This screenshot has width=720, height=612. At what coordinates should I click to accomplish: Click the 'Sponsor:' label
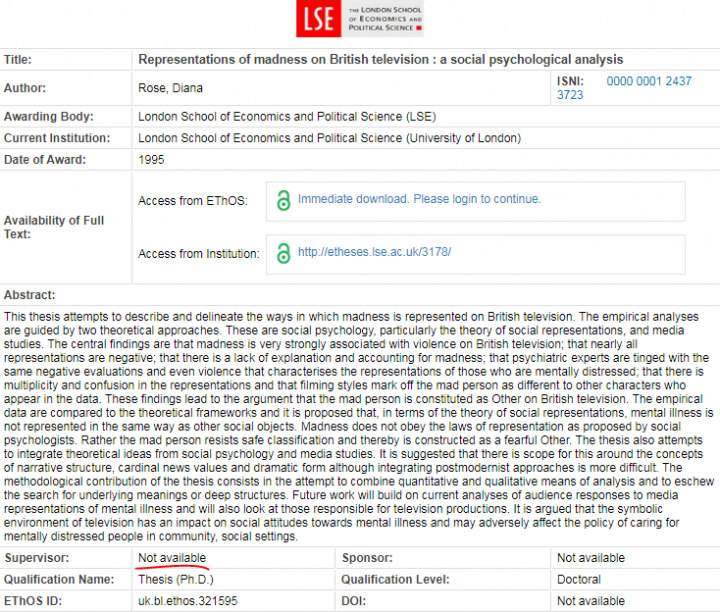coord(367,558)
